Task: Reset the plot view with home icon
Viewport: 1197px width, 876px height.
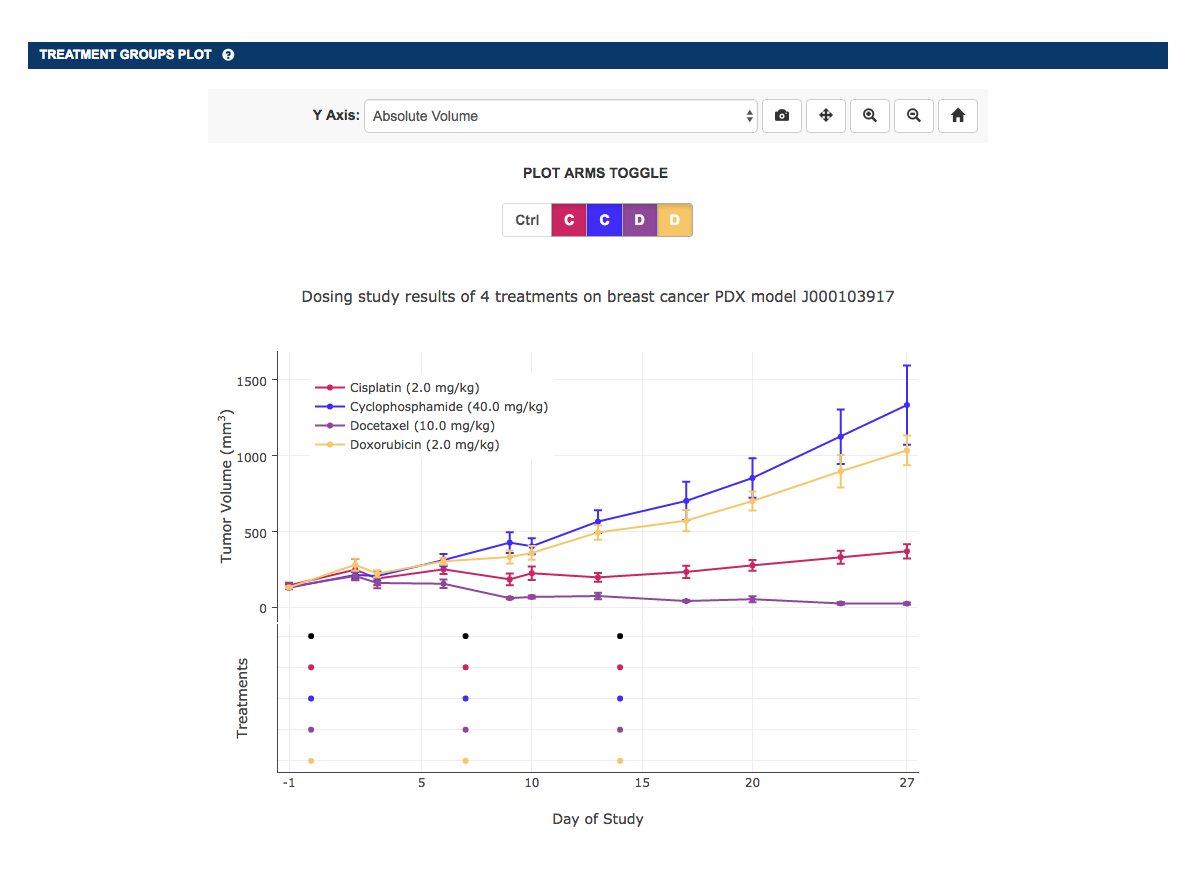Action: tap(958, 116)
